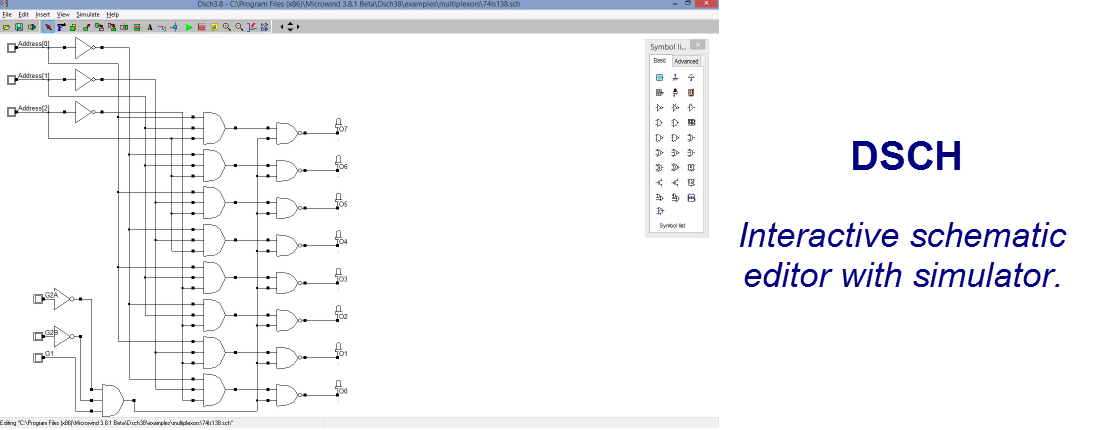
Task: Open the File menu
Action: [x=6, y=14]
